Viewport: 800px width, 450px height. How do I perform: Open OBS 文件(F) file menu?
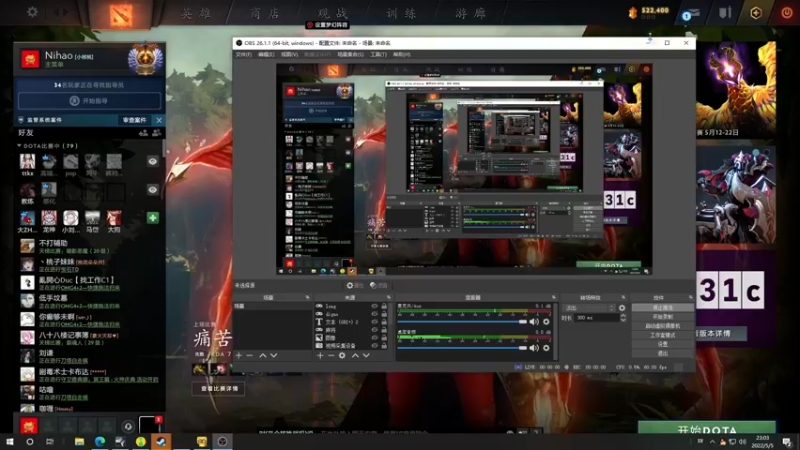click(243, 55)
